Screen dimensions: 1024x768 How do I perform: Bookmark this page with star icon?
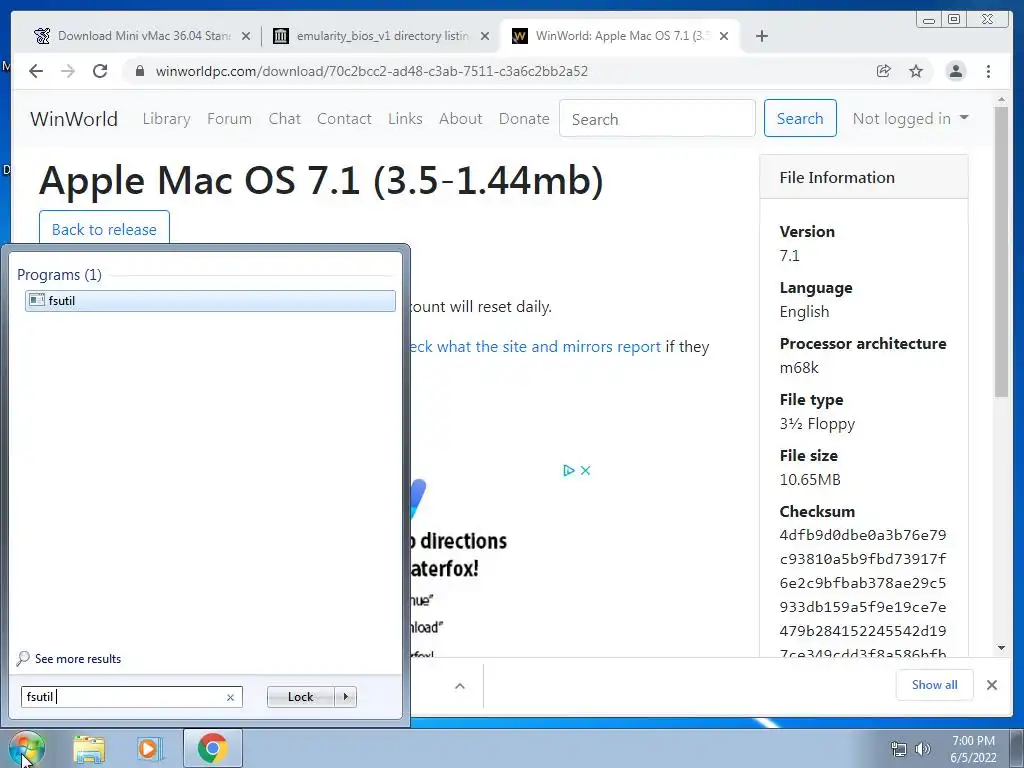point(916,71)
